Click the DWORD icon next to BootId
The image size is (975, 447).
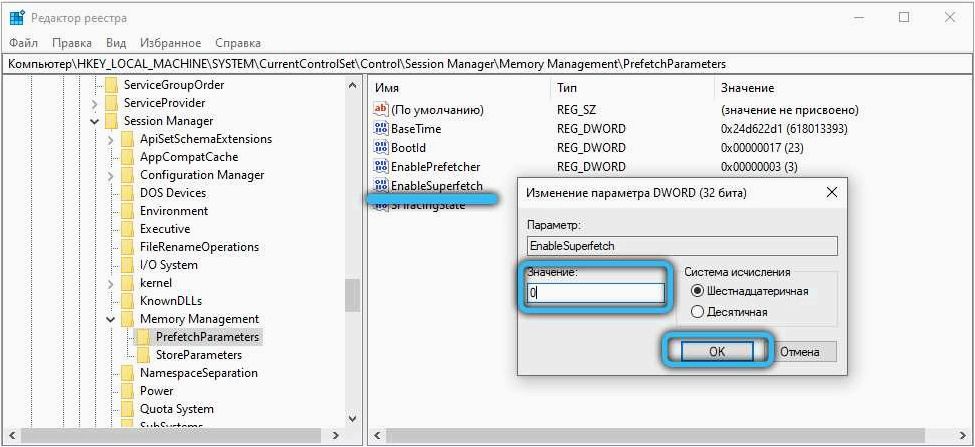[x=381, y=148]
